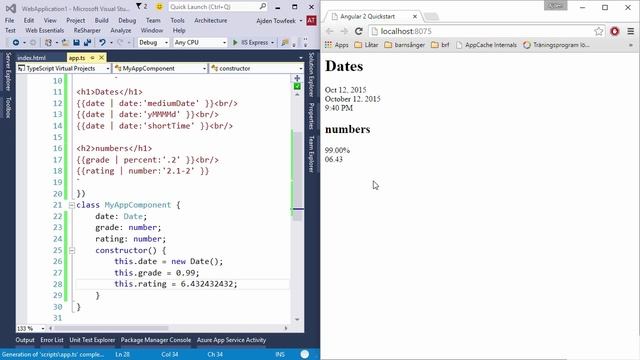Open the Debug menu
The image size is (640, 360).
point(127,20)
